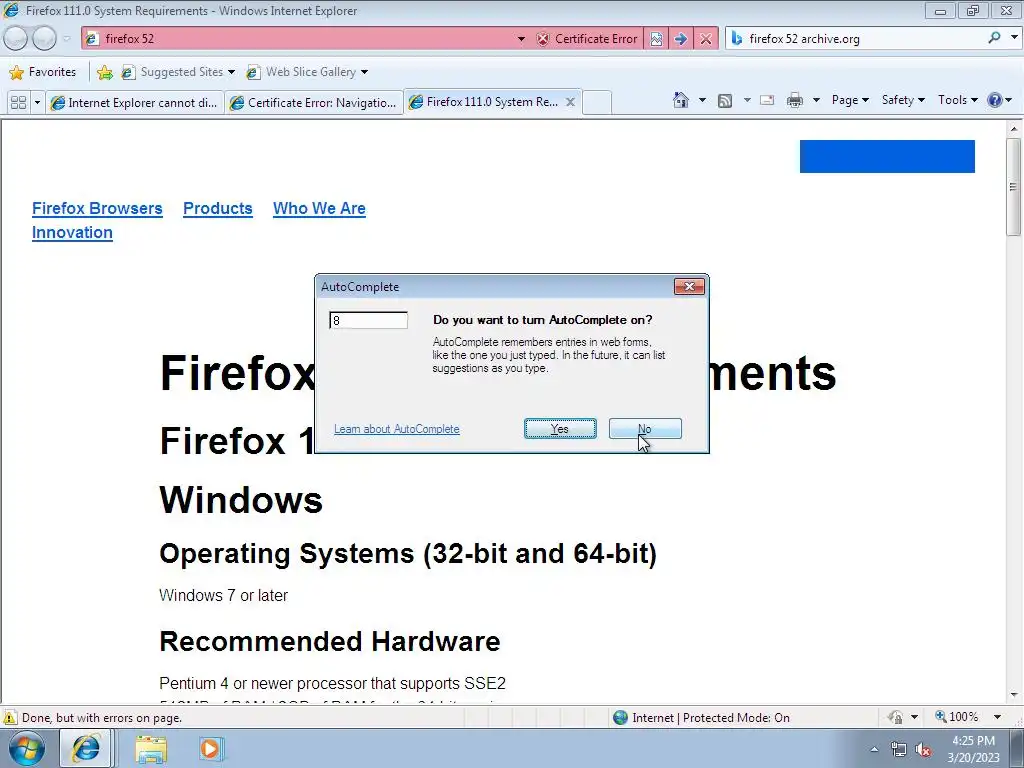Click the network tray icon
1024x768 pixels.
tap(899, 749)
